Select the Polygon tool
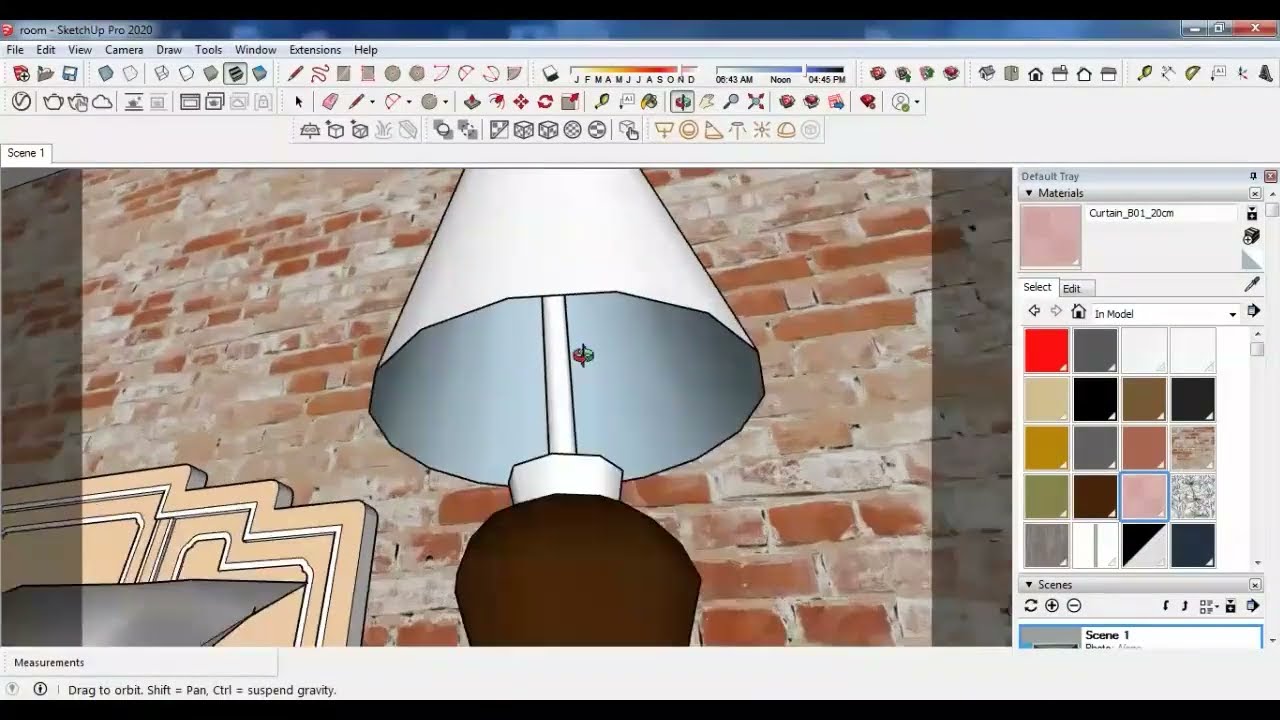Image resolution: width=1280 pixels, height=720 pixels. tap(417, 73)
